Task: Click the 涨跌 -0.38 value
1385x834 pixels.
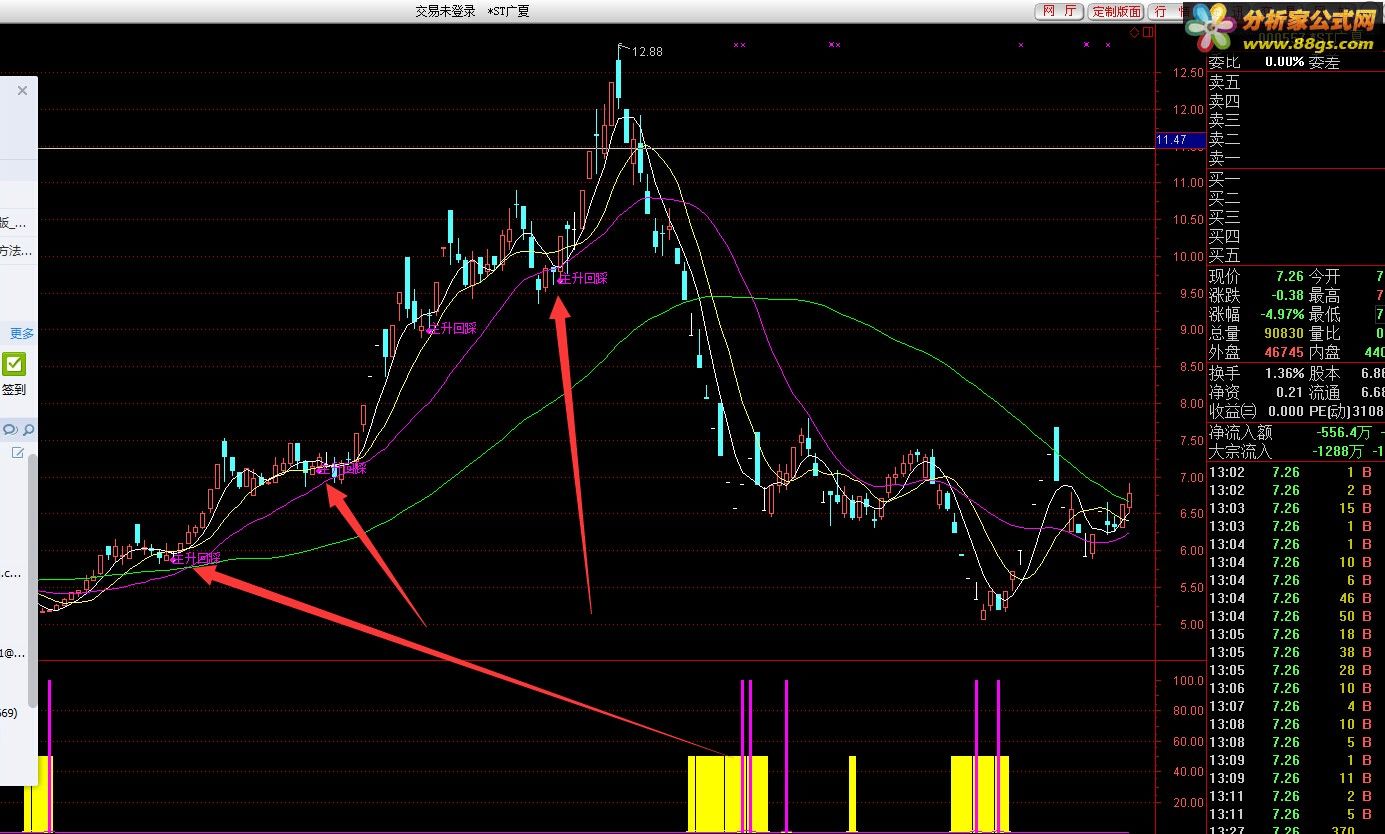Action: (1286, 295)
